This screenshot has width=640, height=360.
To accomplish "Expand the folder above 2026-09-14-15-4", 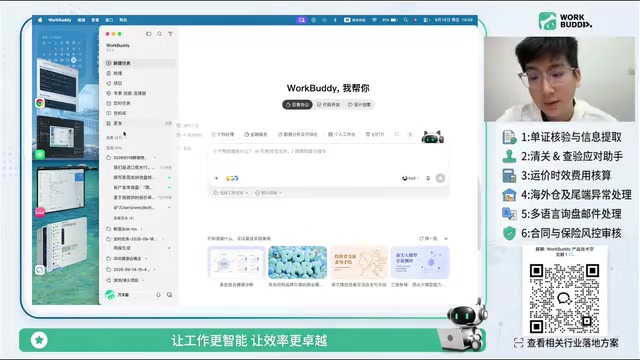I will [x=126, y=258].
